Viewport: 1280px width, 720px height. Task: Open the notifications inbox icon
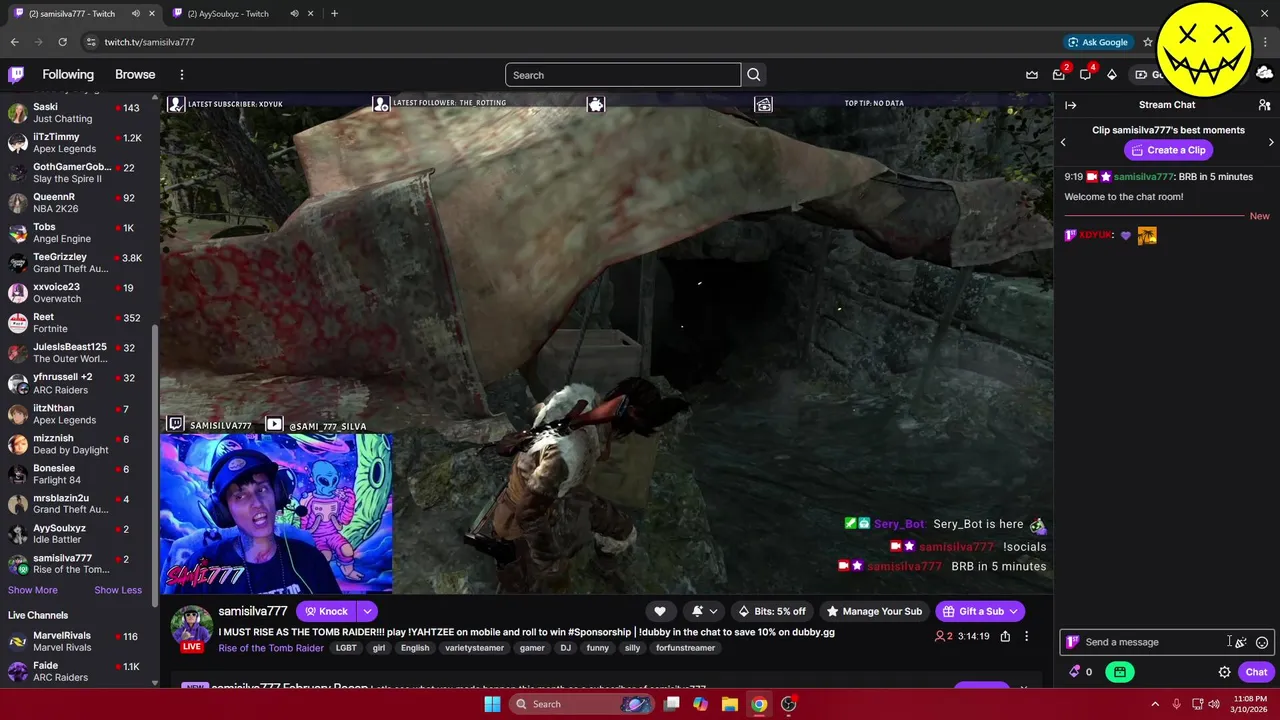(x=1059, y=75)
